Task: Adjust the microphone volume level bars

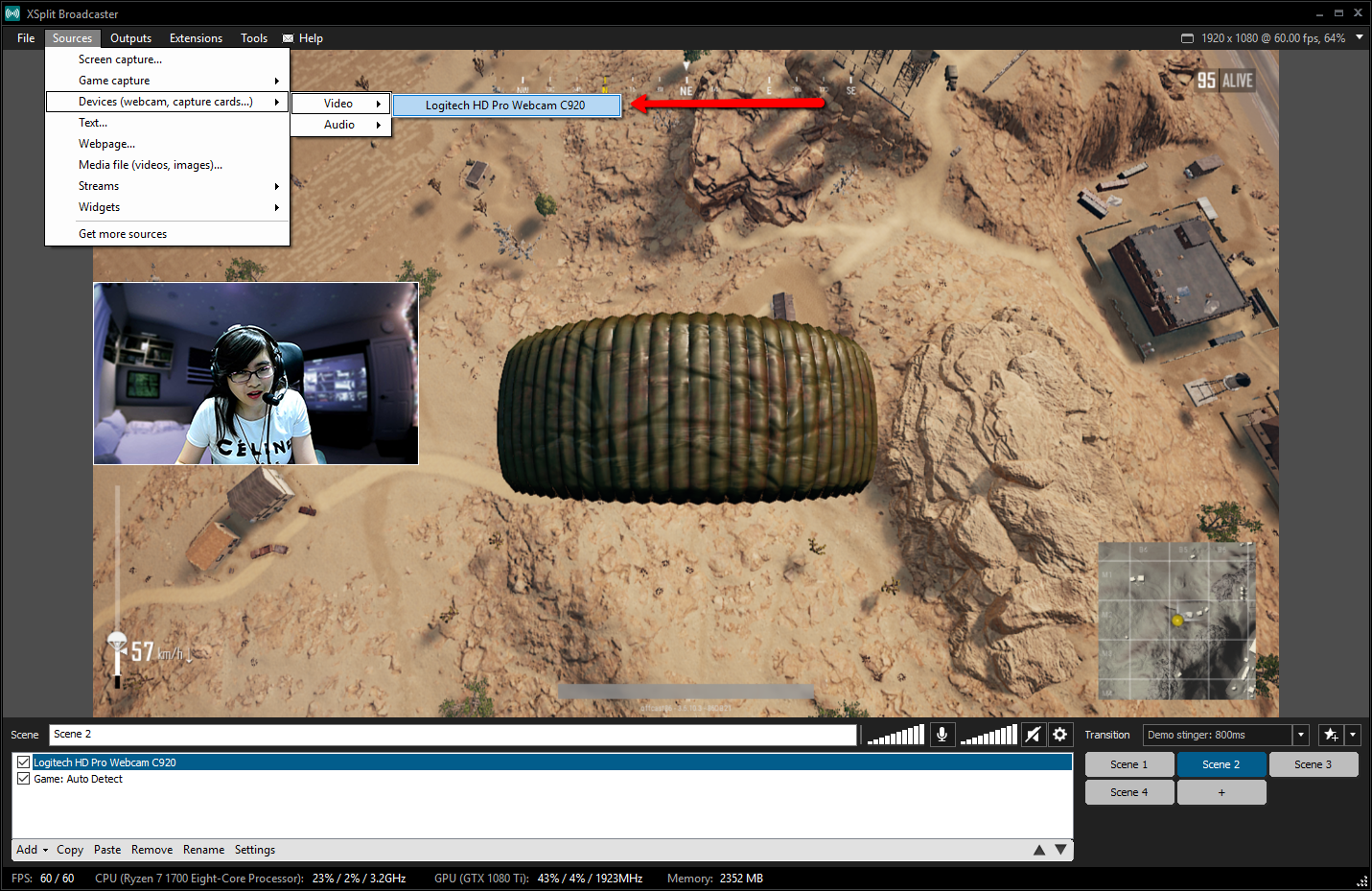Action: pos(895,735)
